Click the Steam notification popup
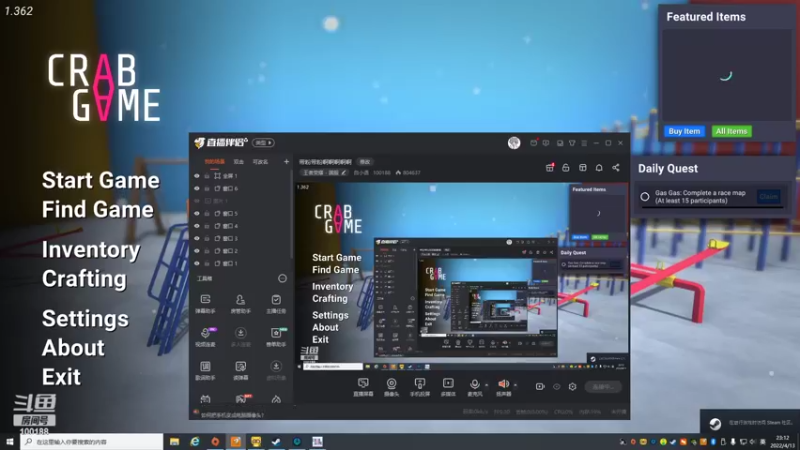 pyautogui.click(x=750, y=422)
